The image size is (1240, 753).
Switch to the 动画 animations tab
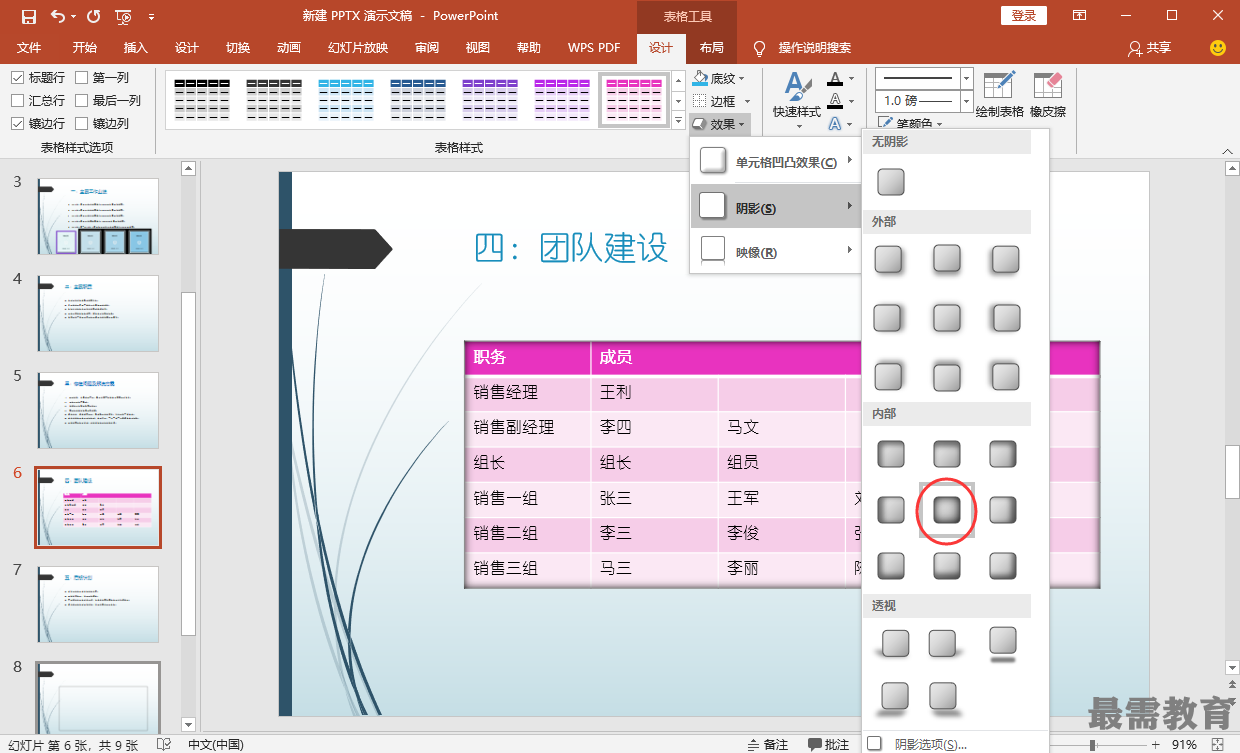(x=289, y=48)
